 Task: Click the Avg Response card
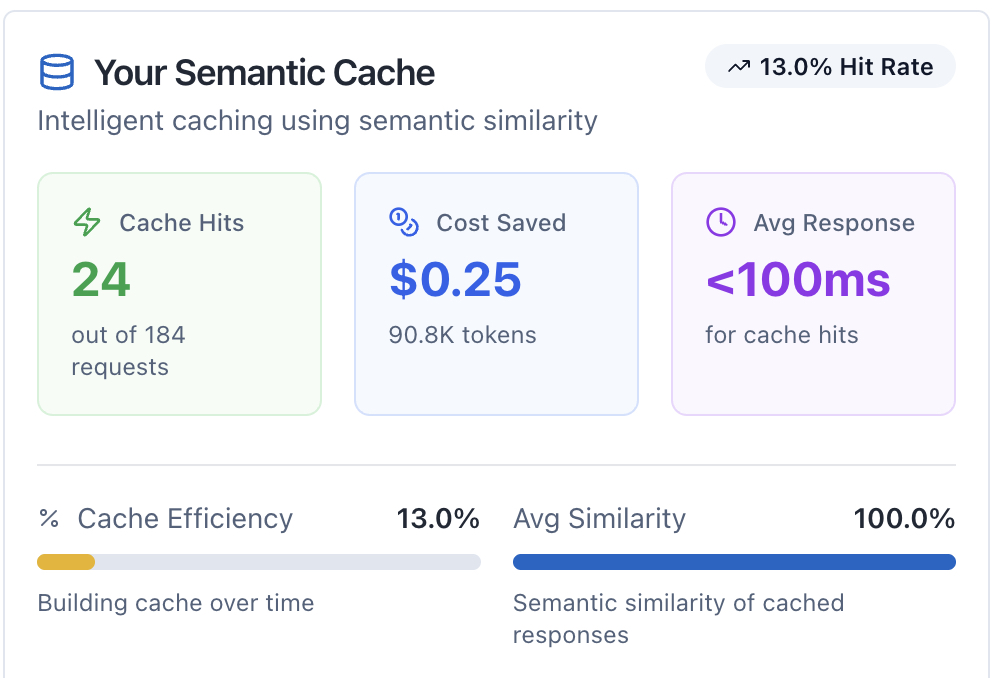(x=813, y=293)
